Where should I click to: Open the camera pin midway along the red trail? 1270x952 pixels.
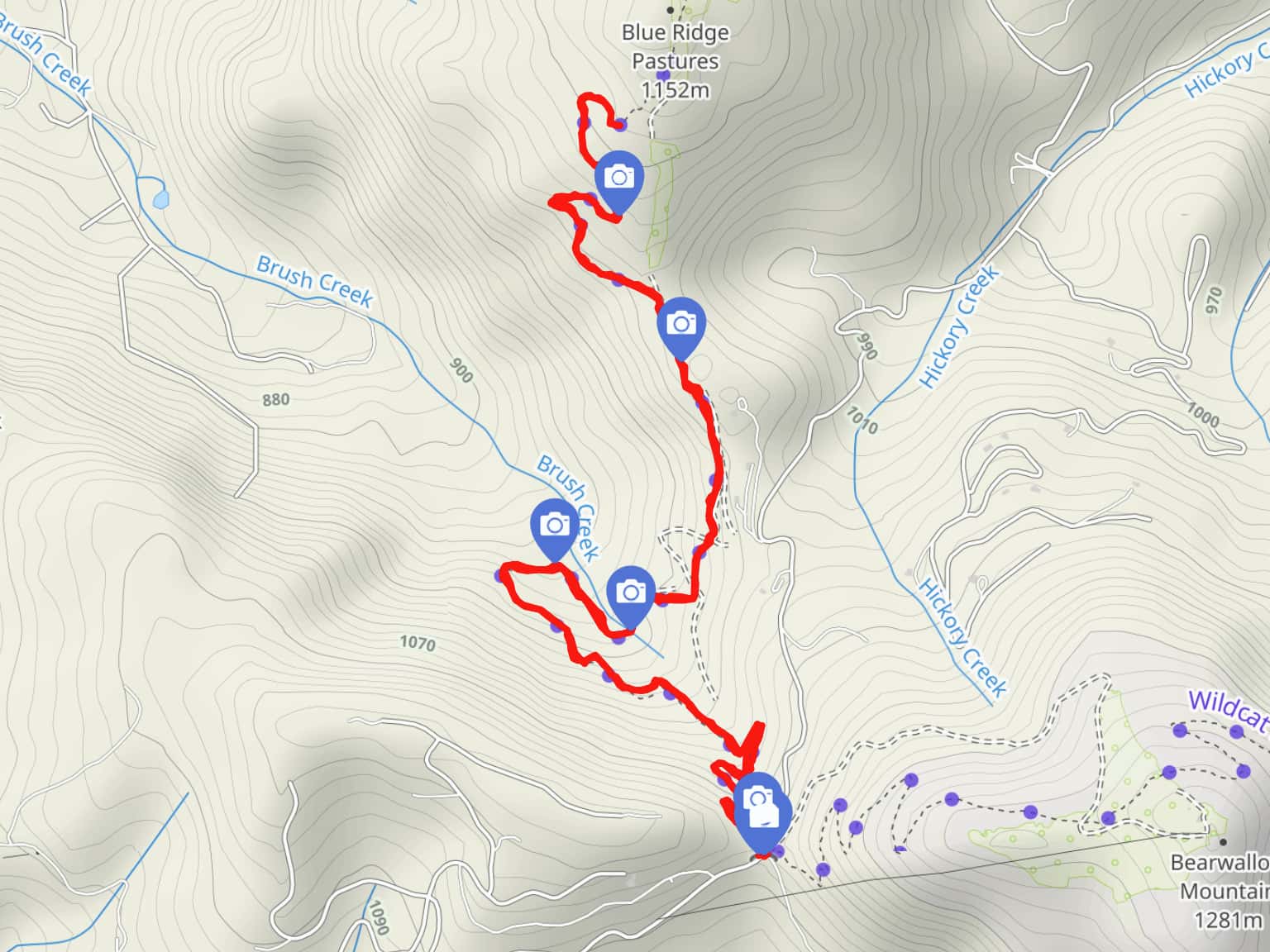[680, 327]
